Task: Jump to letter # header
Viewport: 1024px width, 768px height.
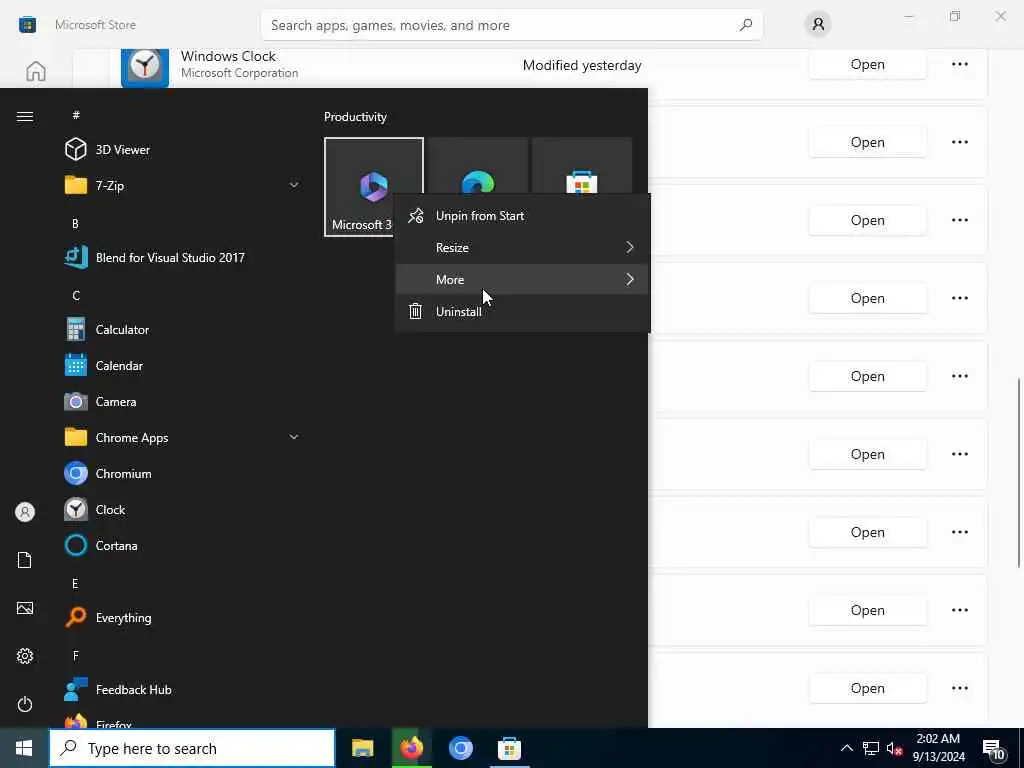Action: [76, 115]
